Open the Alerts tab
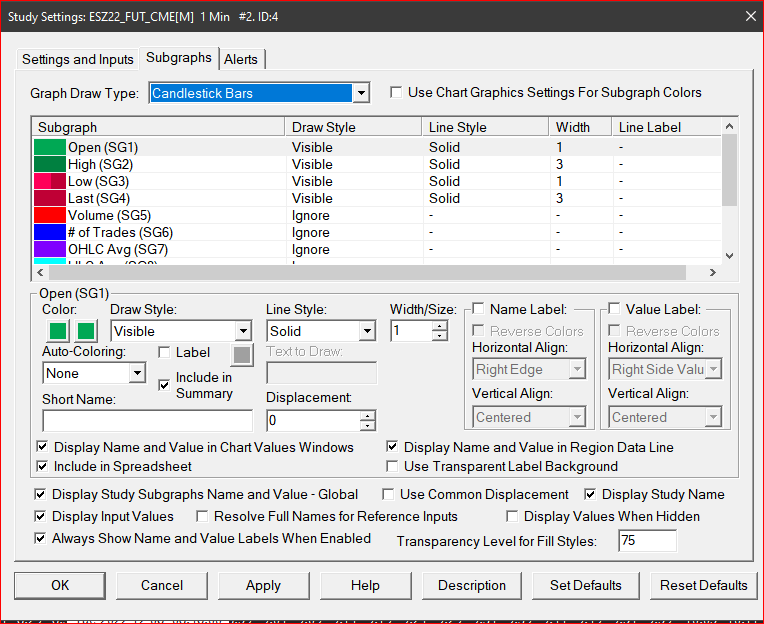The width and height of the screenshot is (764, 624). point(241,59)
